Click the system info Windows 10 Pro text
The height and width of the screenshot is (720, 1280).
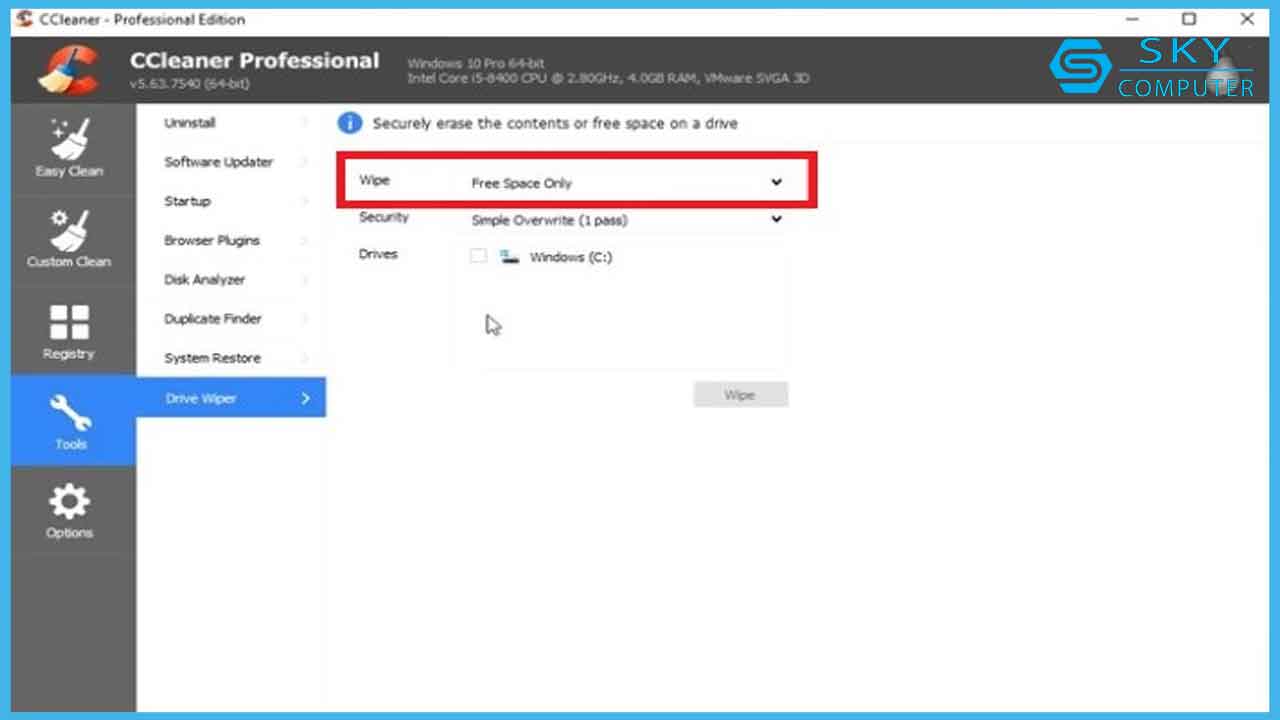476,63
